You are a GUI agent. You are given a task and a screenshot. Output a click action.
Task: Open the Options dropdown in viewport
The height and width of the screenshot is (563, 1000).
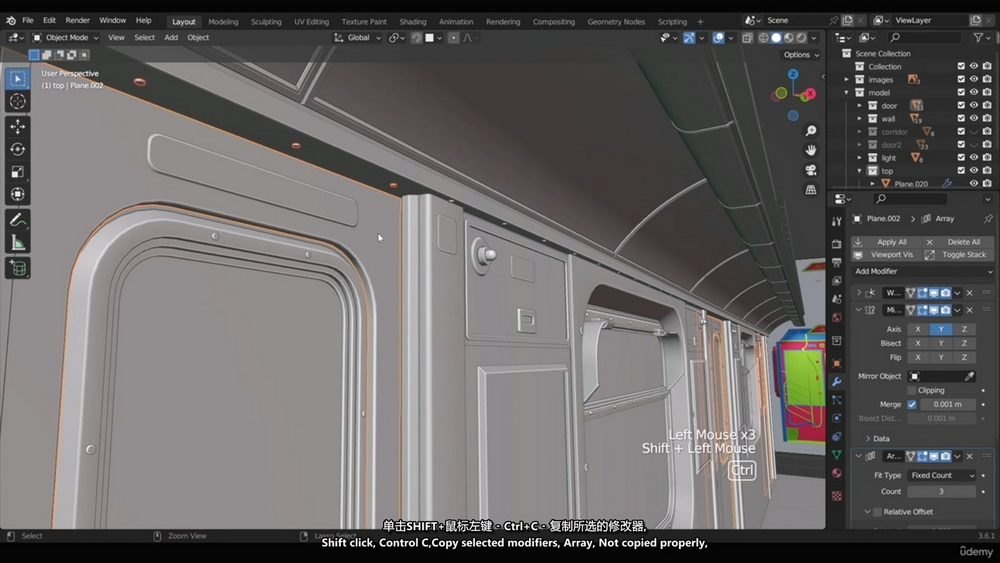click(801, 55)
